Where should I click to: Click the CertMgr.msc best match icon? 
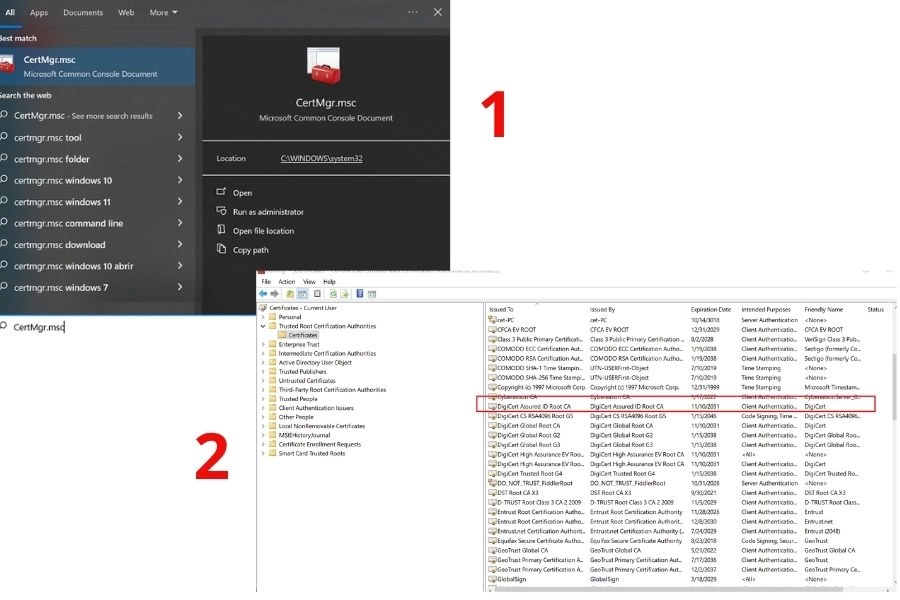[x=7, y=64]
